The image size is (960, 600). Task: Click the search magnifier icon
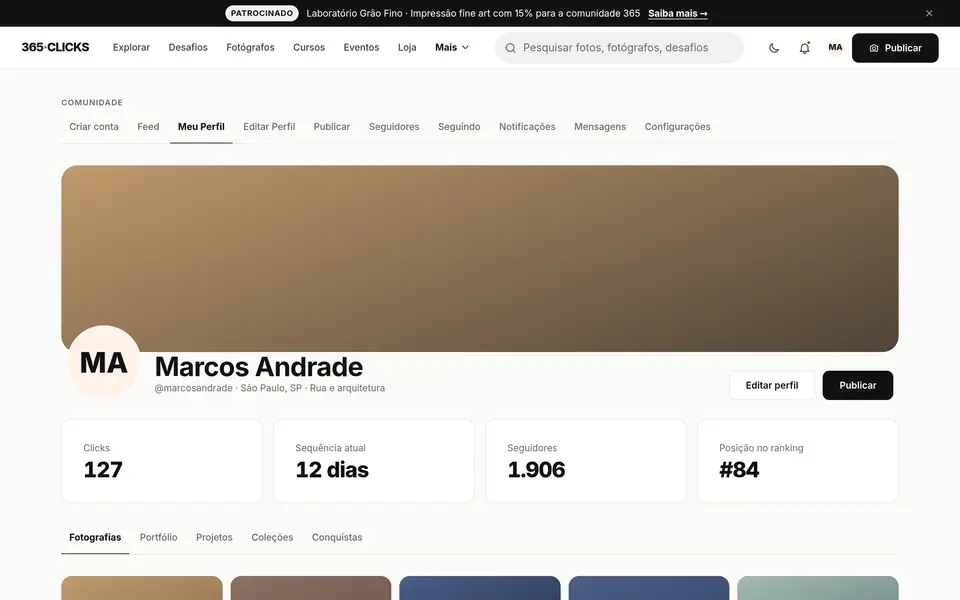click(510, 48)
